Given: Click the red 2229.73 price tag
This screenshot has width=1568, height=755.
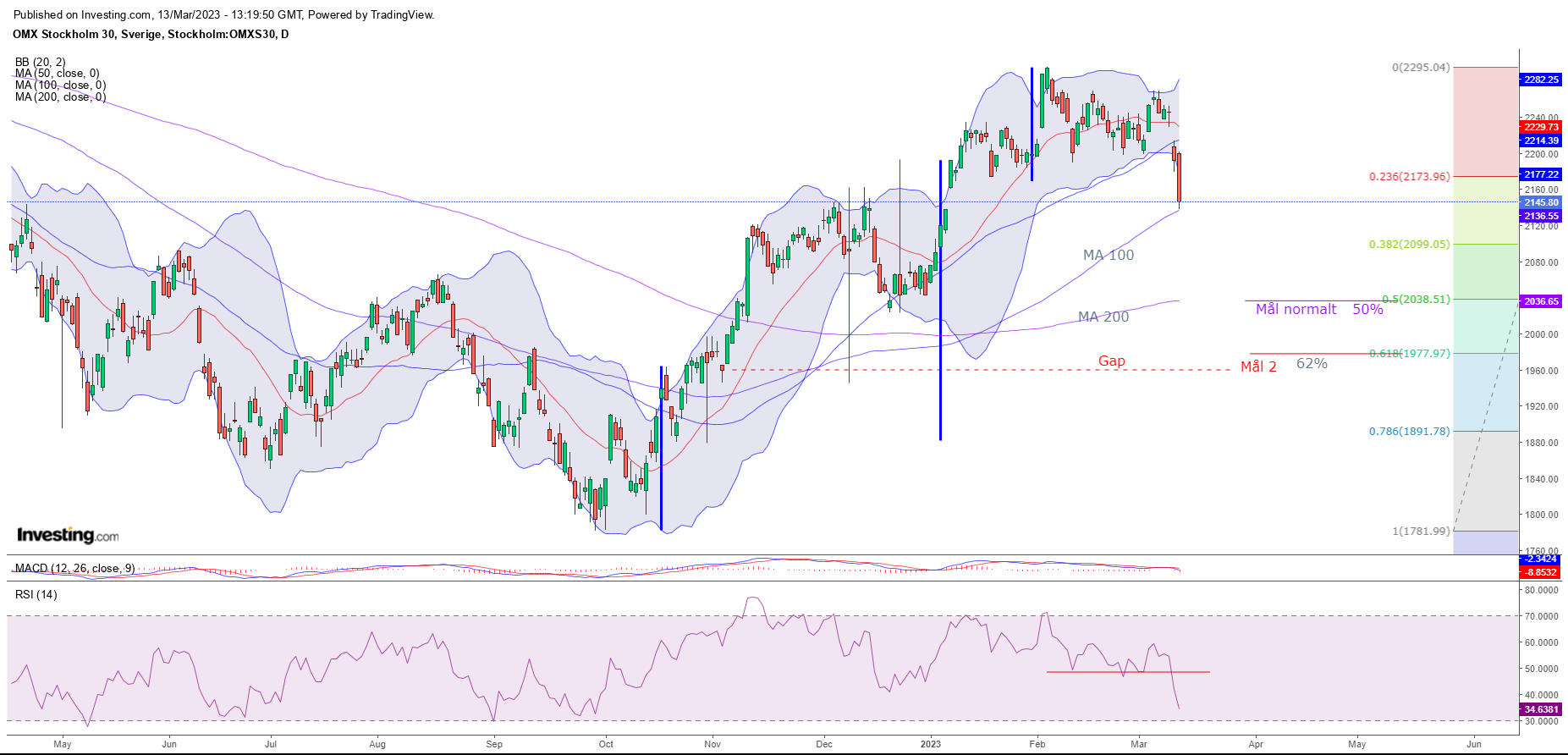Looking at the screenshot, I should coord(1540,127).
